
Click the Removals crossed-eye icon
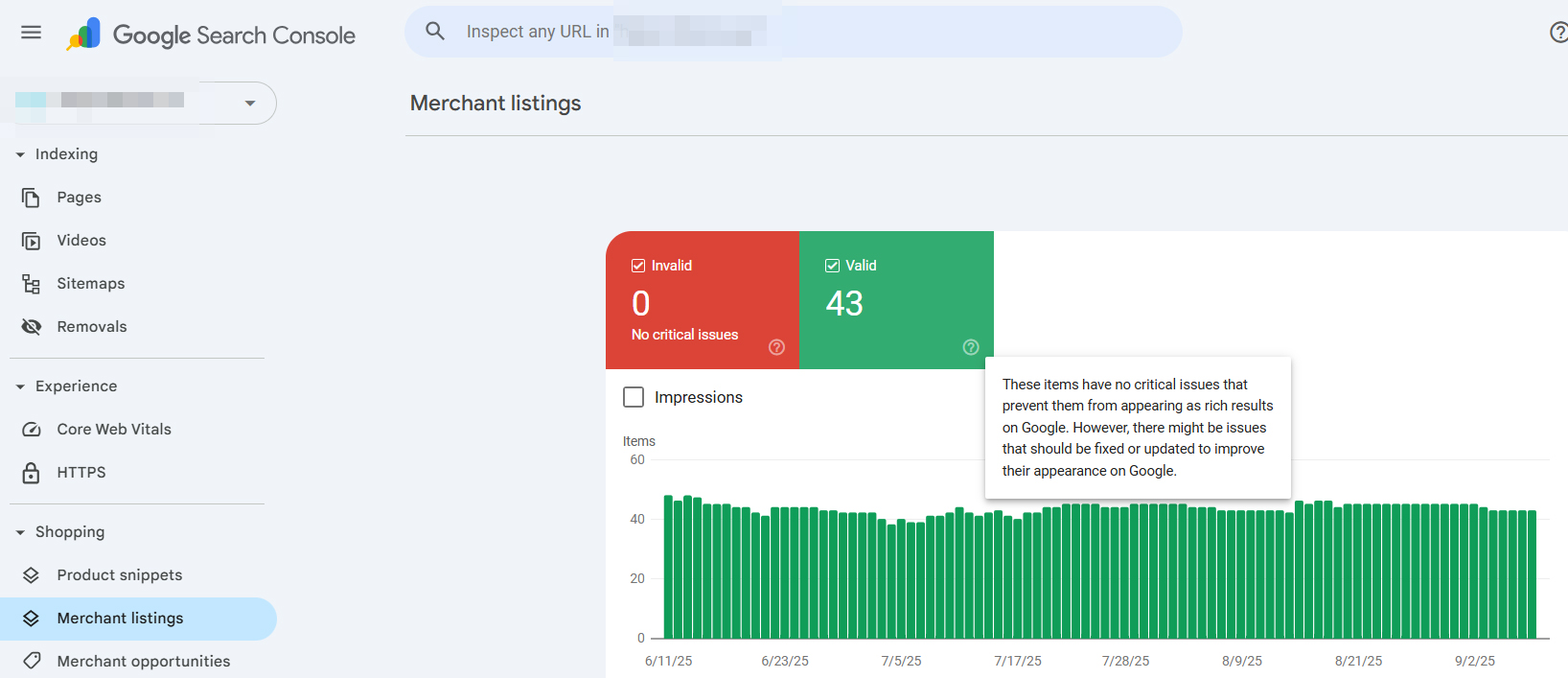click(32, 327)
